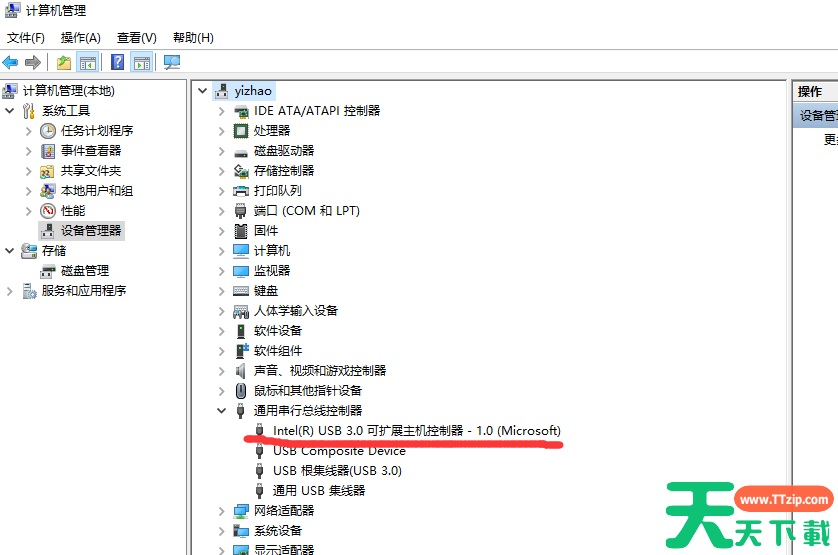838x555 pixels.
Task: Click the Local Users and Groups icon
Action: pos(48,191)
